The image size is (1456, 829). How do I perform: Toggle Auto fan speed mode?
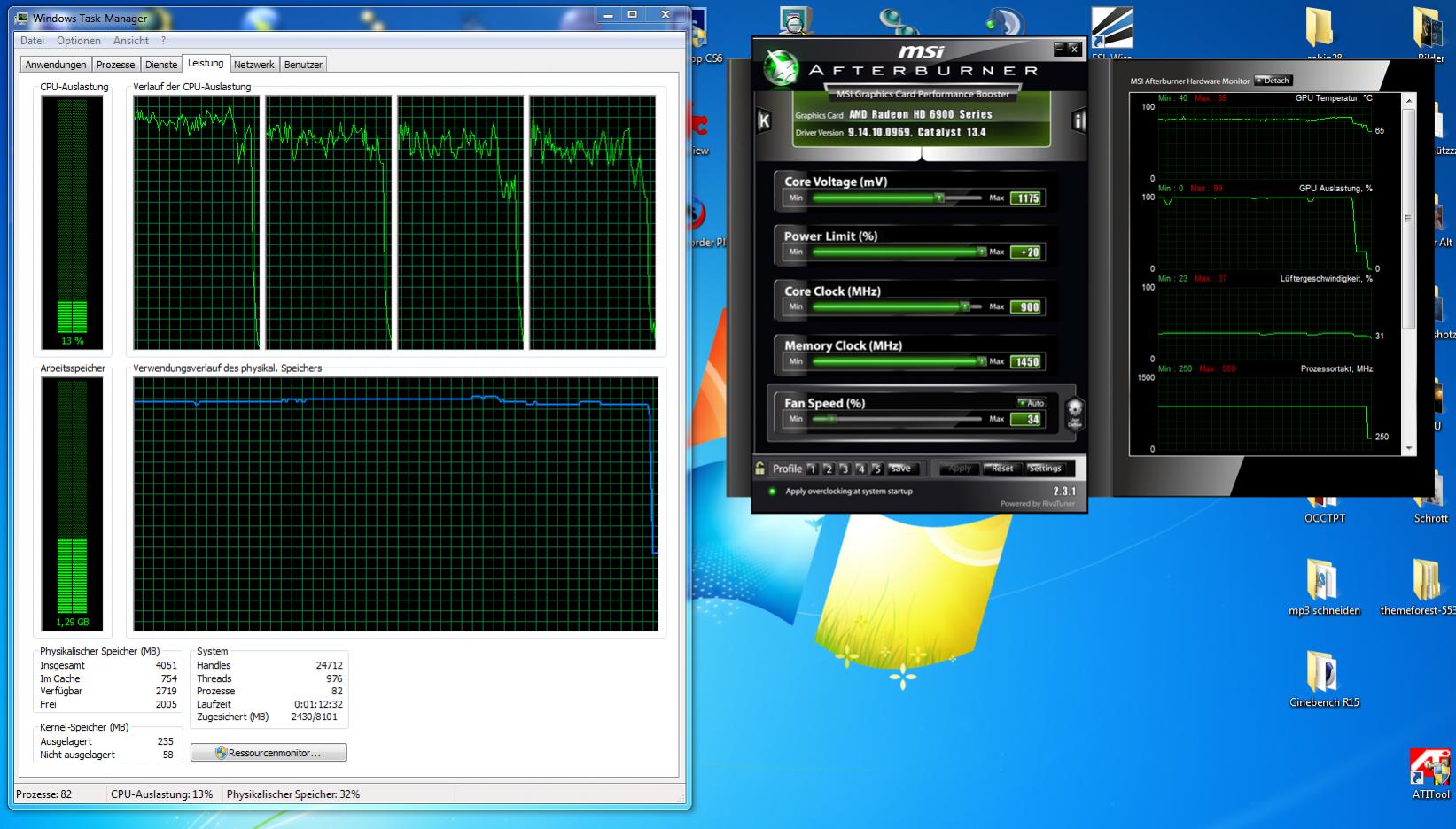click(1032, 403)
